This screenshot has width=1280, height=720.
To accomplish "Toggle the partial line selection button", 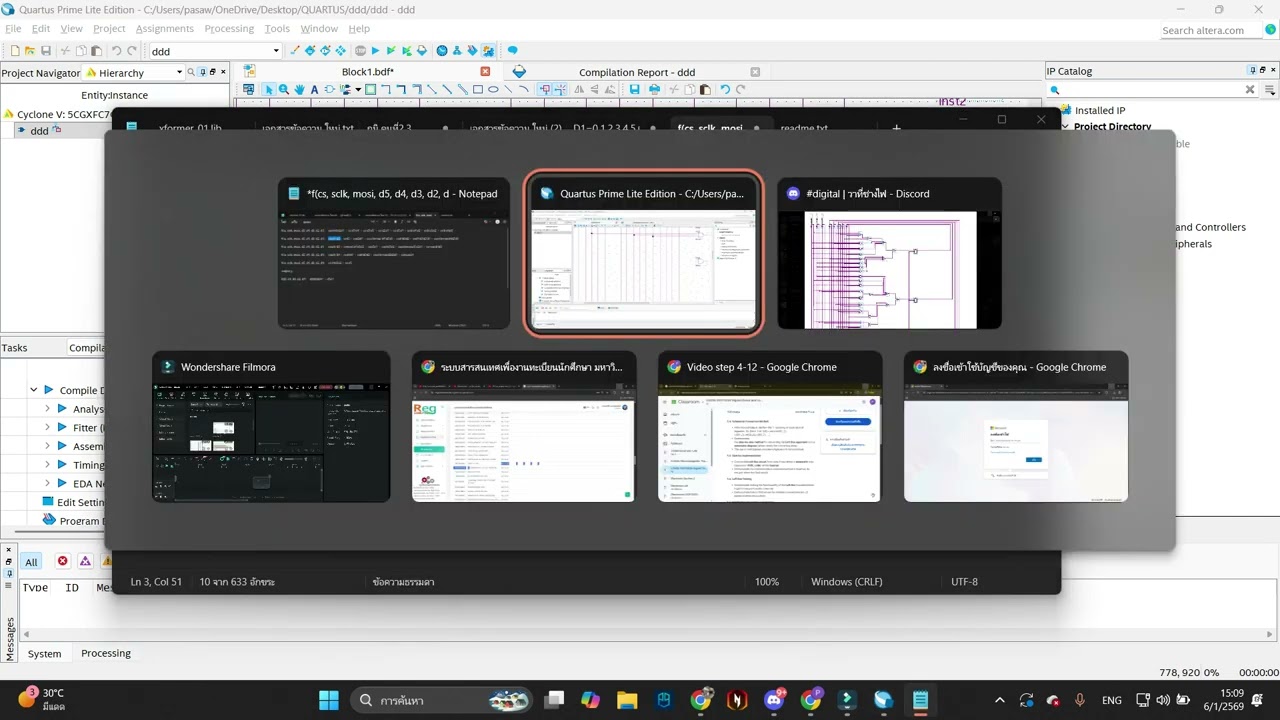I will click(x=560, y=89).
